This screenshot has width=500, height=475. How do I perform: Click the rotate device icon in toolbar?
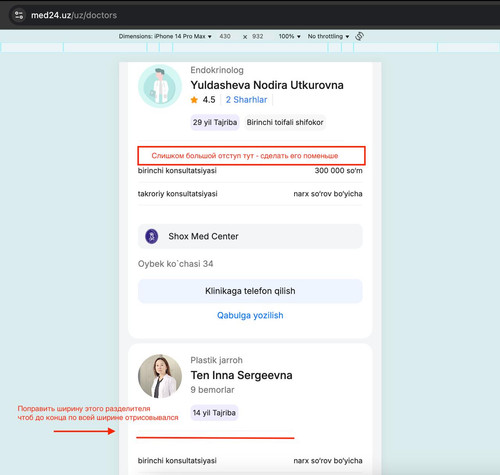pos(359,36)
